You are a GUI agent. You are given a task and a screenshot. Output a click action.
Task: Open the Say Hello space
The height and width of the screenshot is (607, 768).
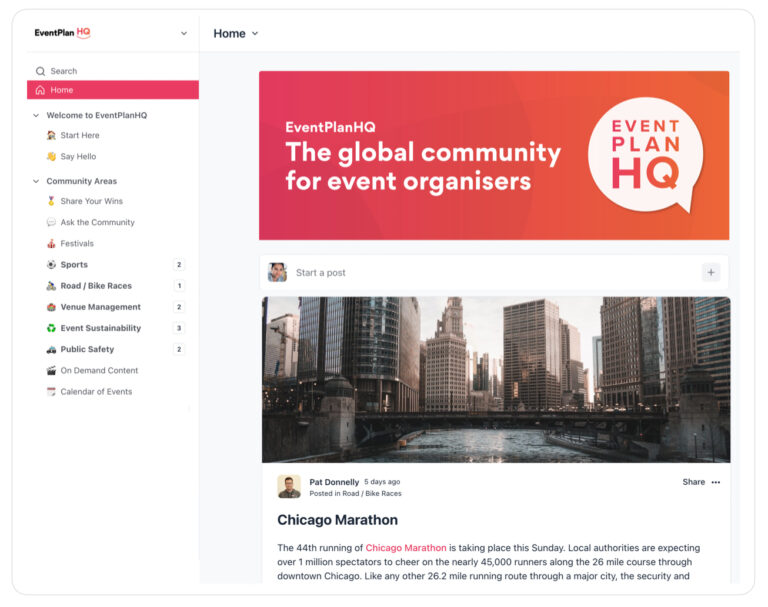coord(78,156)
